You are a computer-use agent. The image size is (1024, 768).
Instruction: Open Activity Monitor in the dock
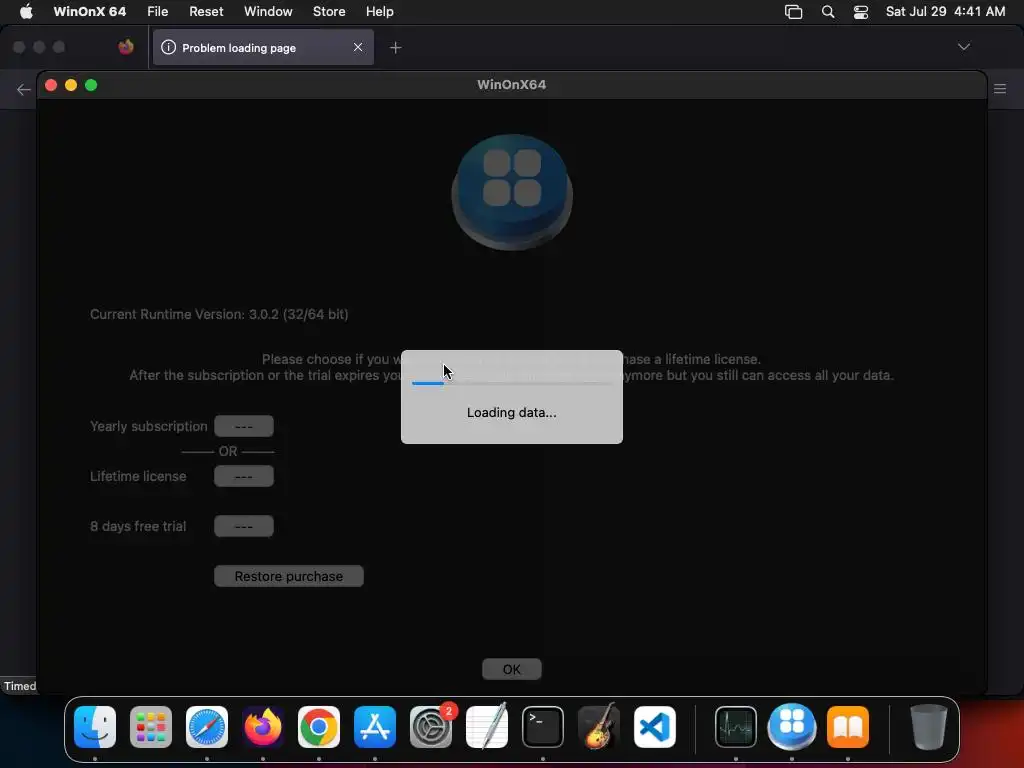pos(736,727)
